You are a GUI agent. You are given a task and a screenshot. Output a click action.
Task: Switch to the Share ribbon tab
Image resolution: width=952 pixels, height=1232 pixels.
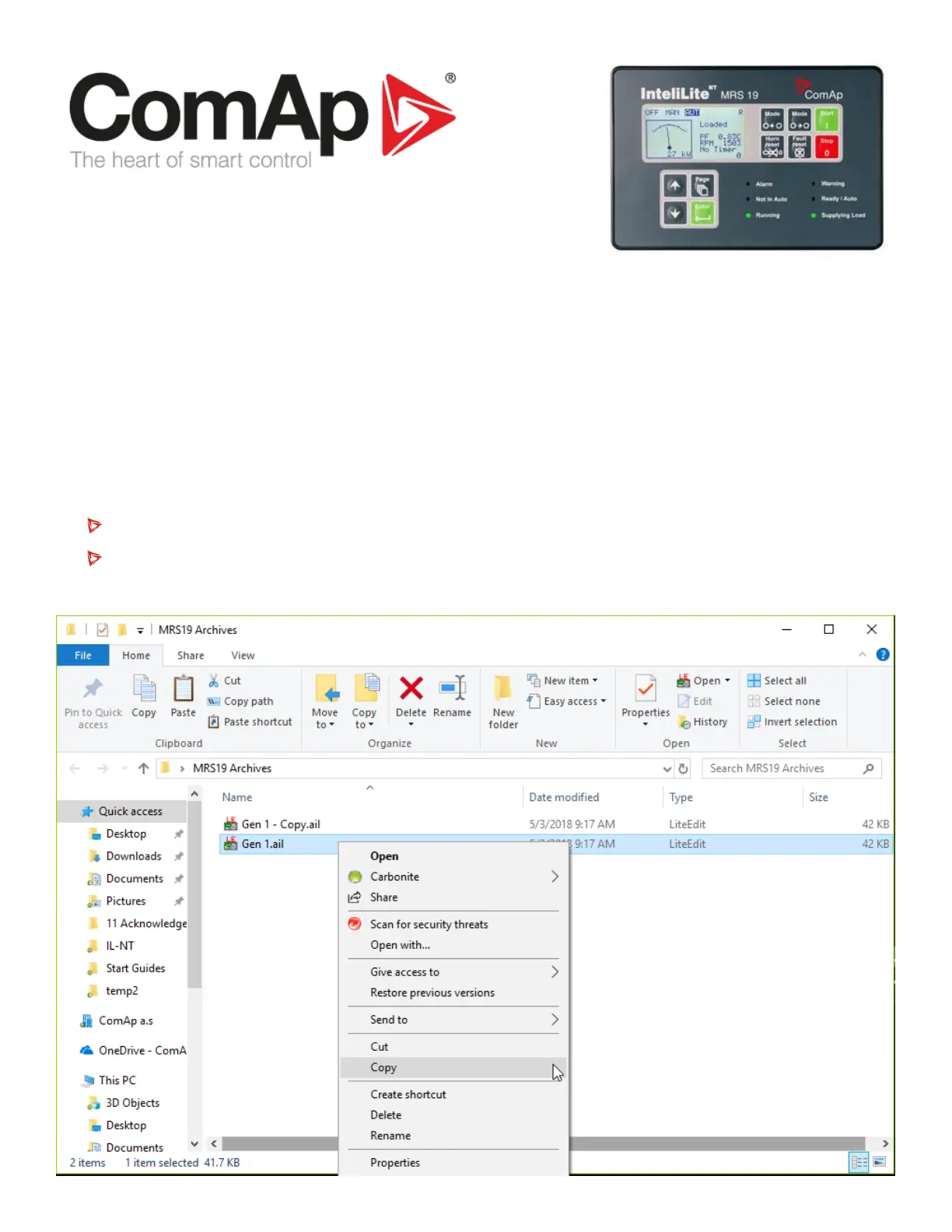coord(191,656)
